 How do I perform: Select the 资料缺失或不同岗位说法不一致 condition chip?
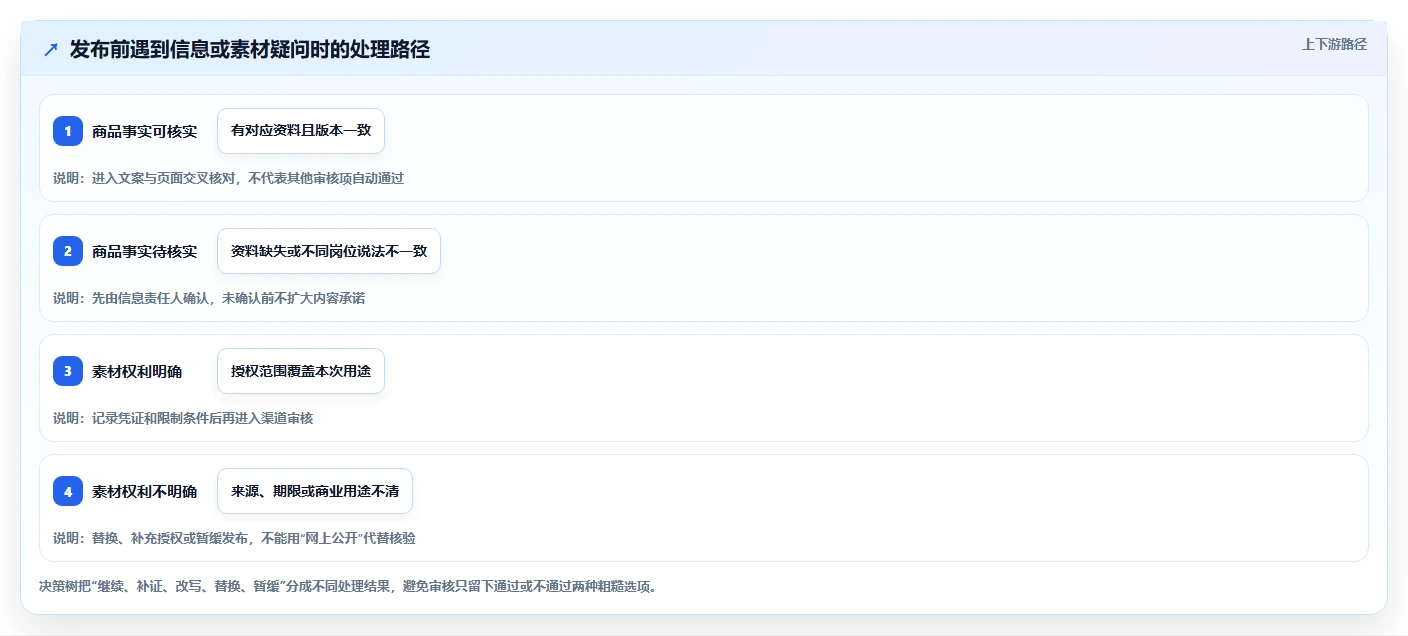pos(329,251)
